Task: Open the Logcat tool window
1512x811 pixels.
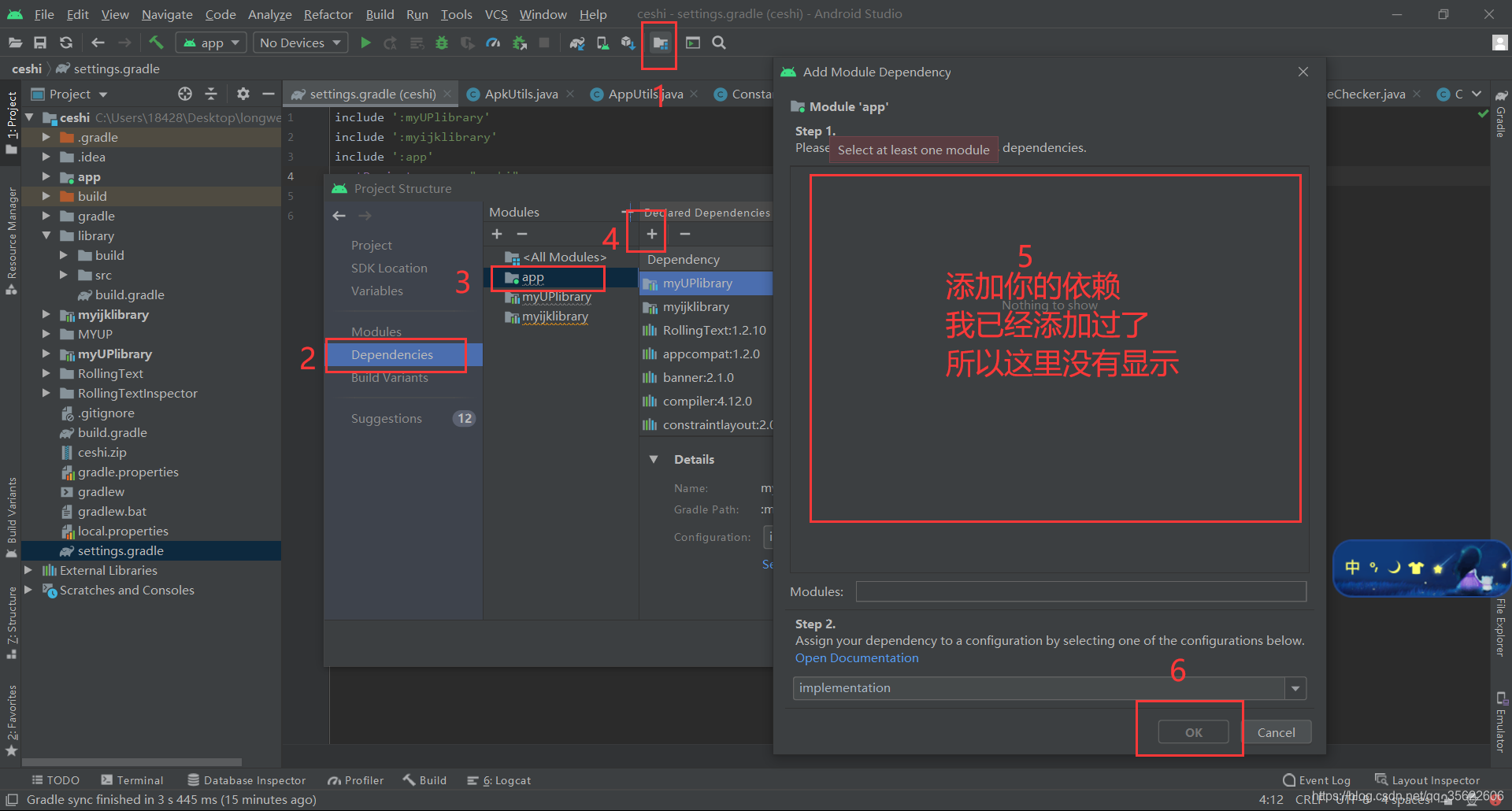Action: (499, 780)
